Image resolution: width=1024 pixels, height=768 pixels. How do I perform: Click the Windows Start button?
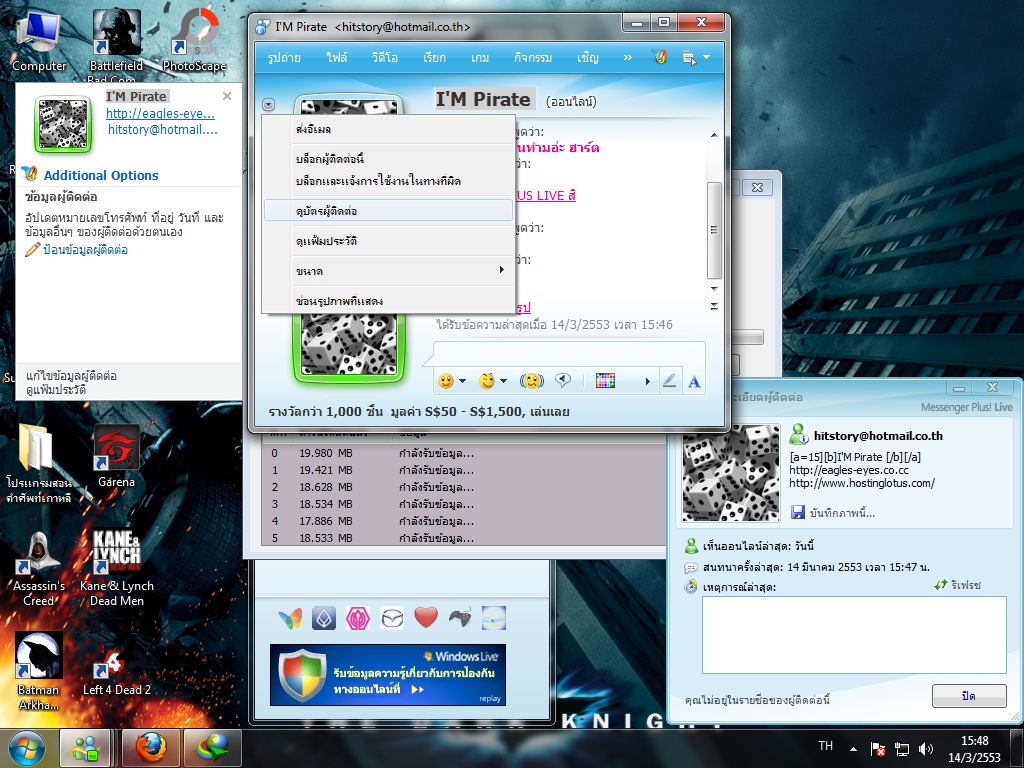point(26,748)
